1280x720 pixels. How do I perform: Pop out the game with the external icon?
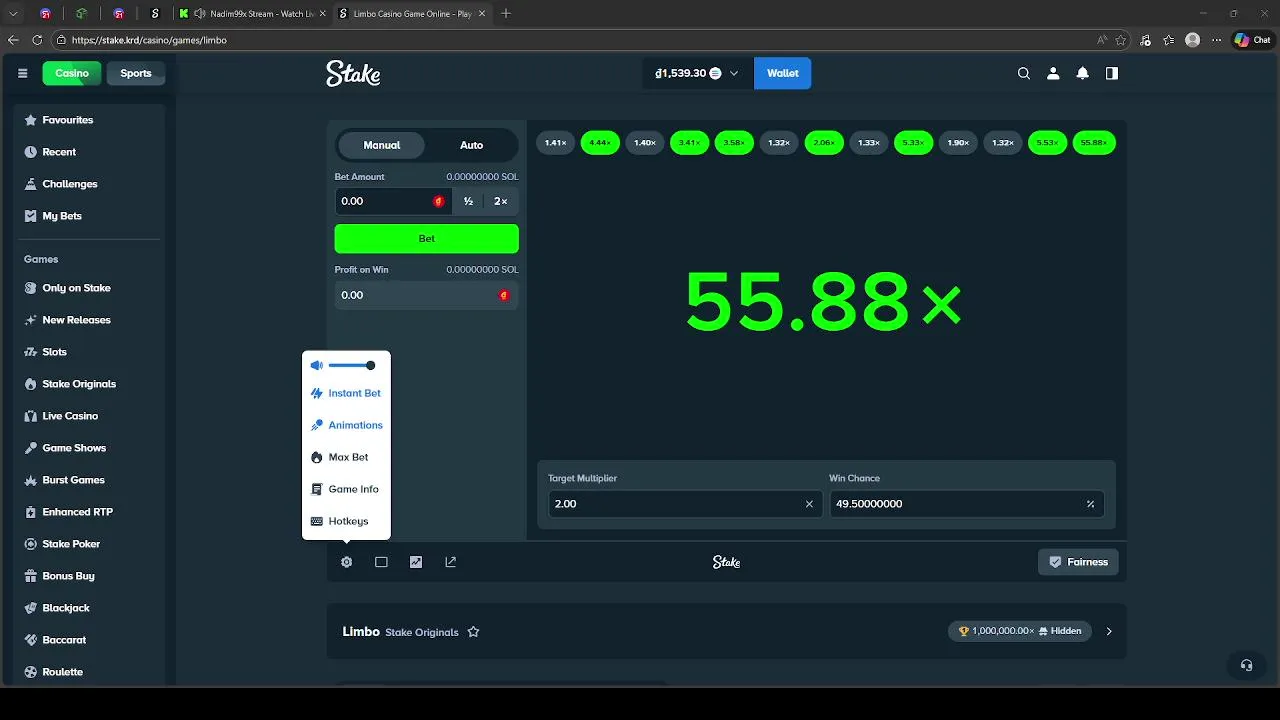click(x=451, y=562)
